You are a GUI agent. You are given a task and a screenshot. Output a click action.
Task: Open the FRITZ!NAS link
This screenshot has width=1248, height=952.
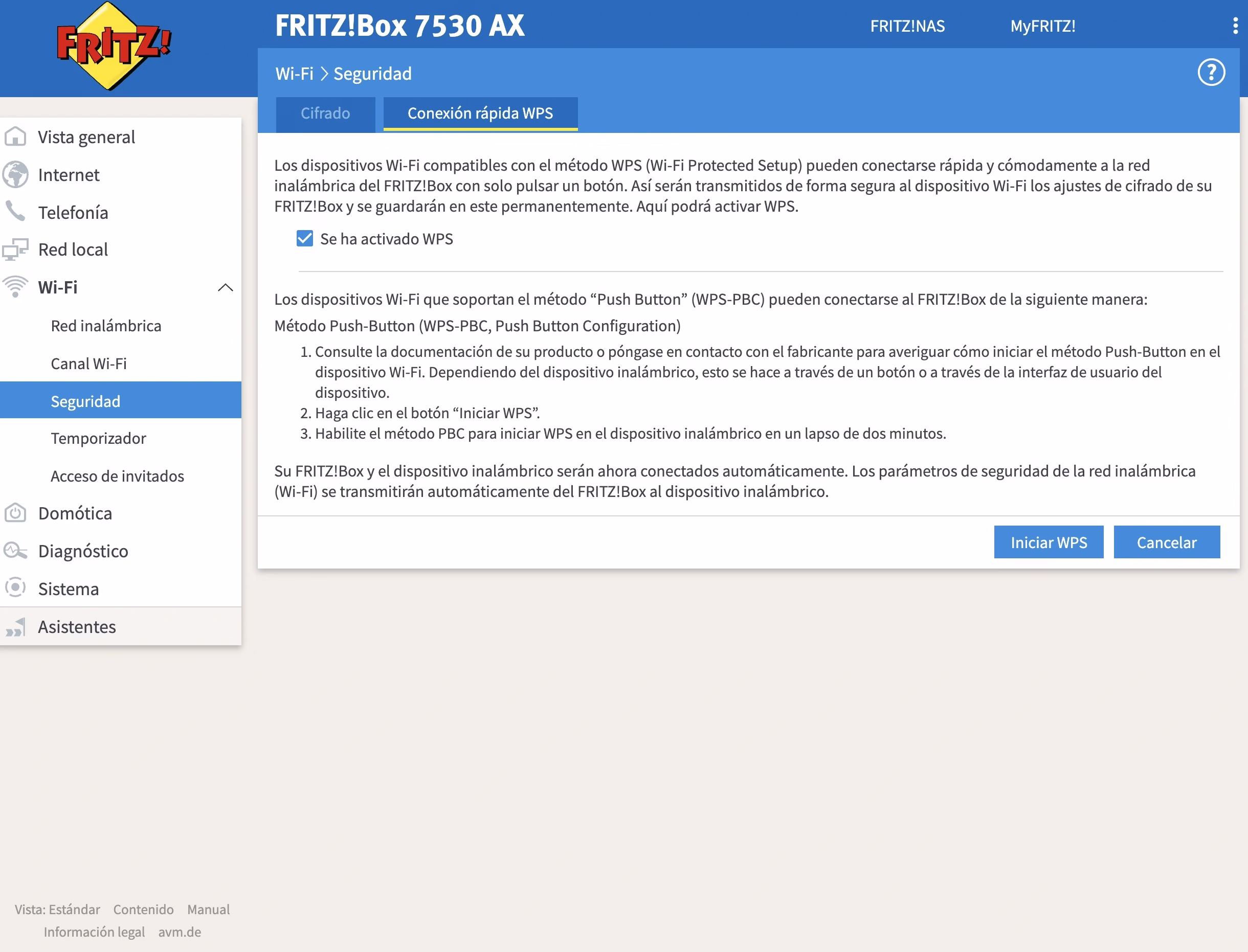point(907,26)
